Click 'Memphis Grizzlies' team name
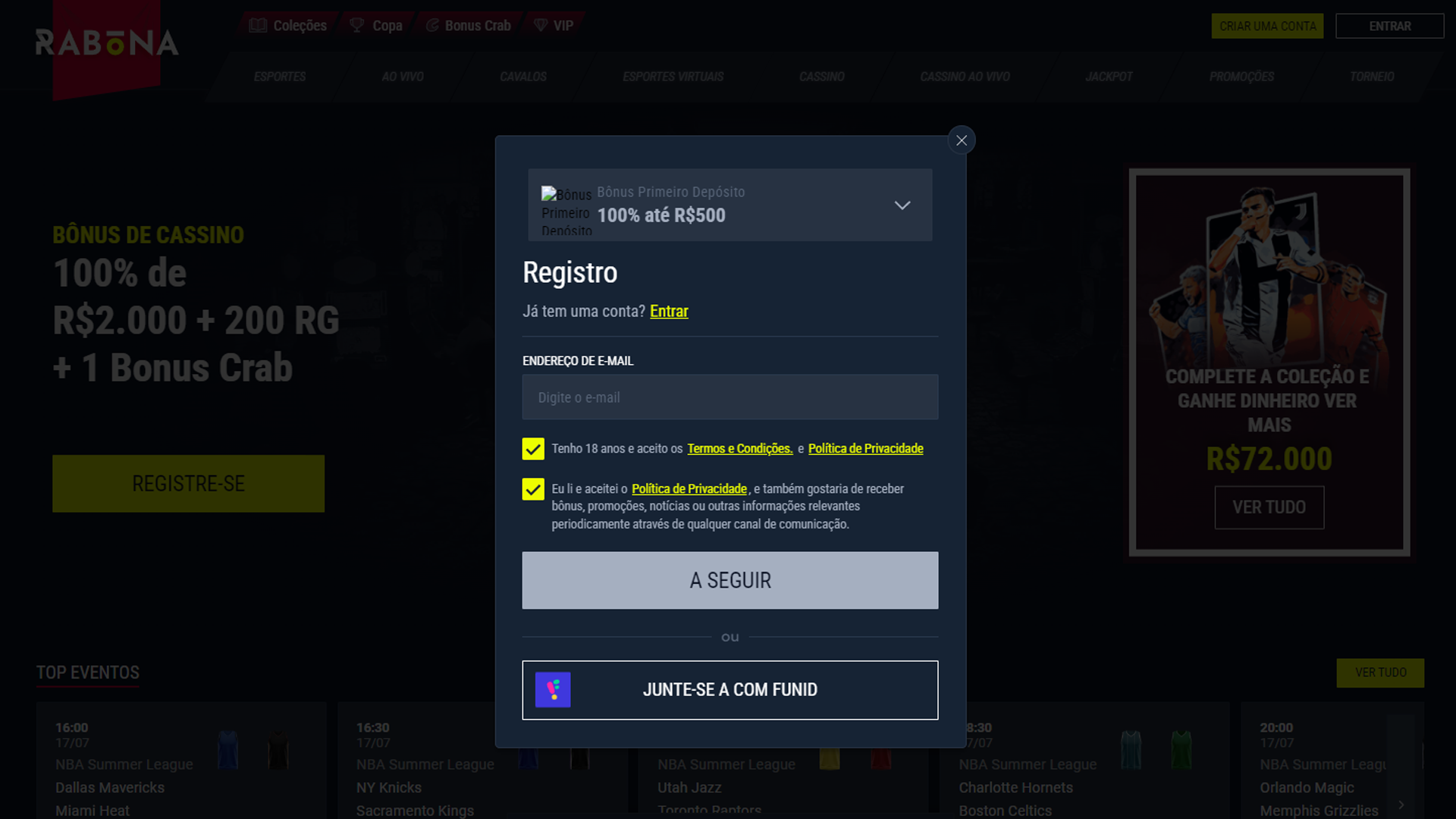The image size is (1456, 819). 1319,811
